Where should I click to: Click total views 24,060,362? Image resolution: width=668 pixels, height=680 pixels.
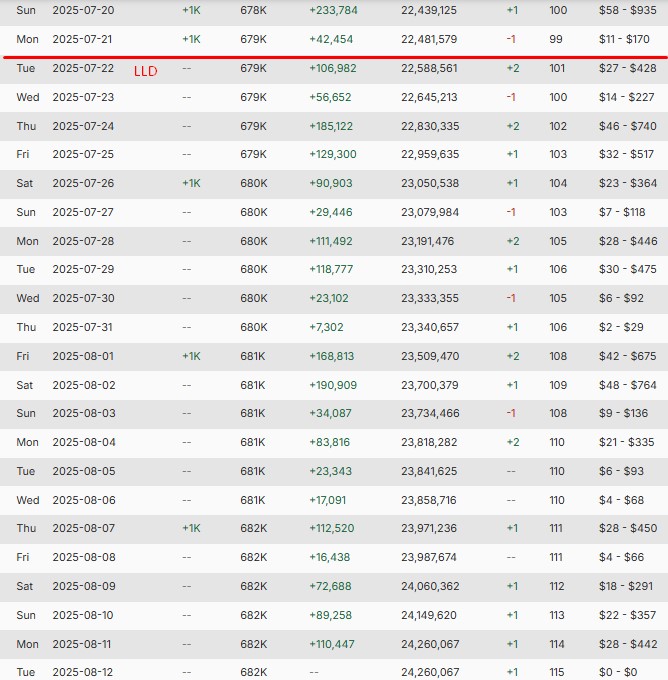click(430, 586)
